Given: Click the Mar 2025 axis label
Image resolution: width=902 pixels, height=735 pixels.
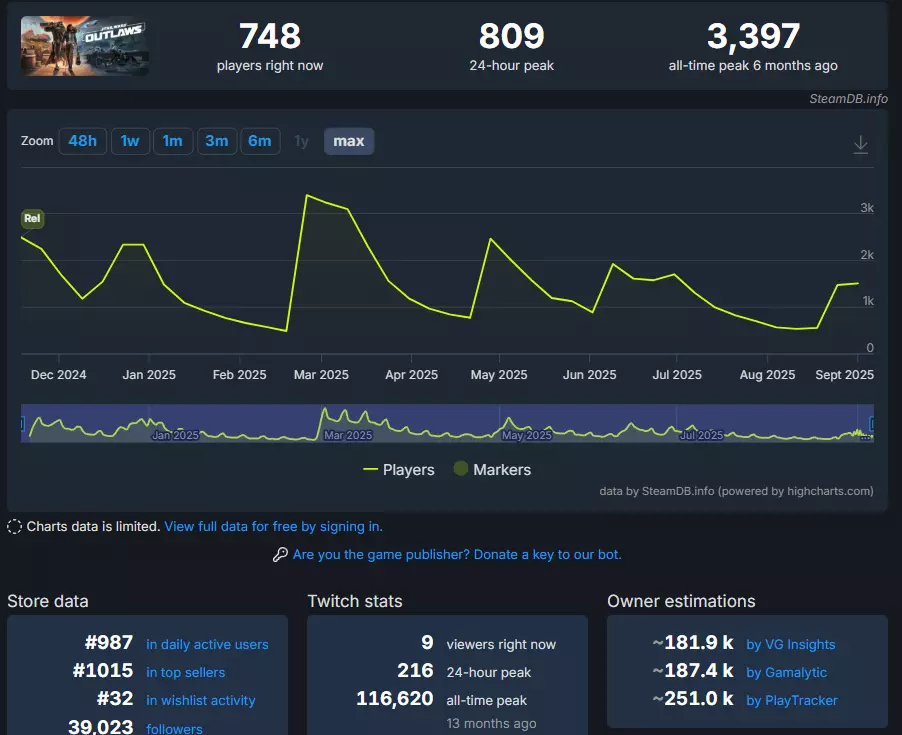Looking at the screenshot, I should coord(321,374).
